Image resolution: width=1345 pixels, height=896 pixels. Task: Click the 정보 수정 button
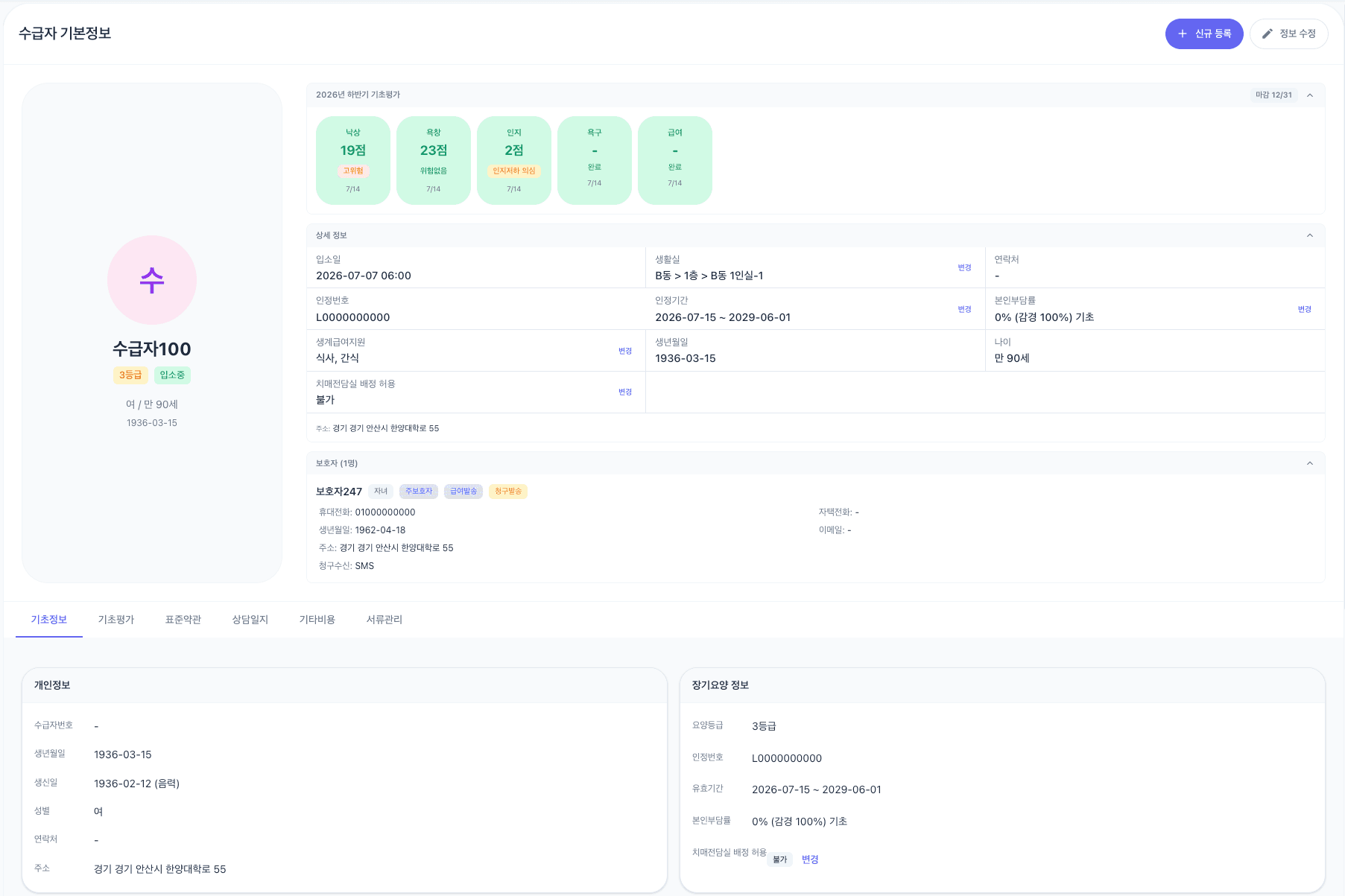[x=1288, y=34]
